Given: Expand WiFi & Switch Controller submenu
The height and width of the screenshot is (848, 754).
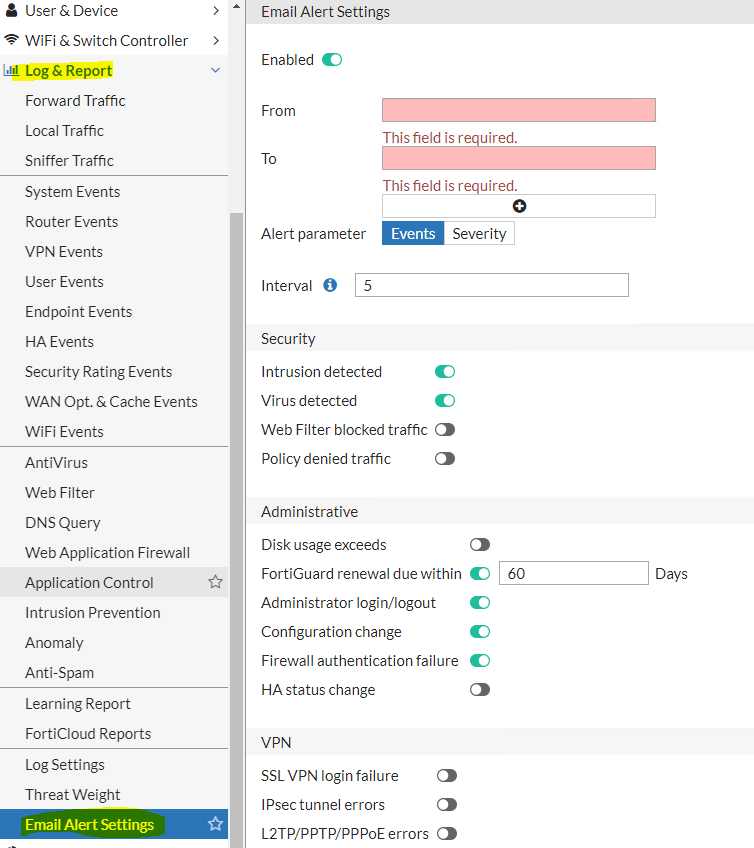Looking at the screenshot, I should [x=216, y=41].
